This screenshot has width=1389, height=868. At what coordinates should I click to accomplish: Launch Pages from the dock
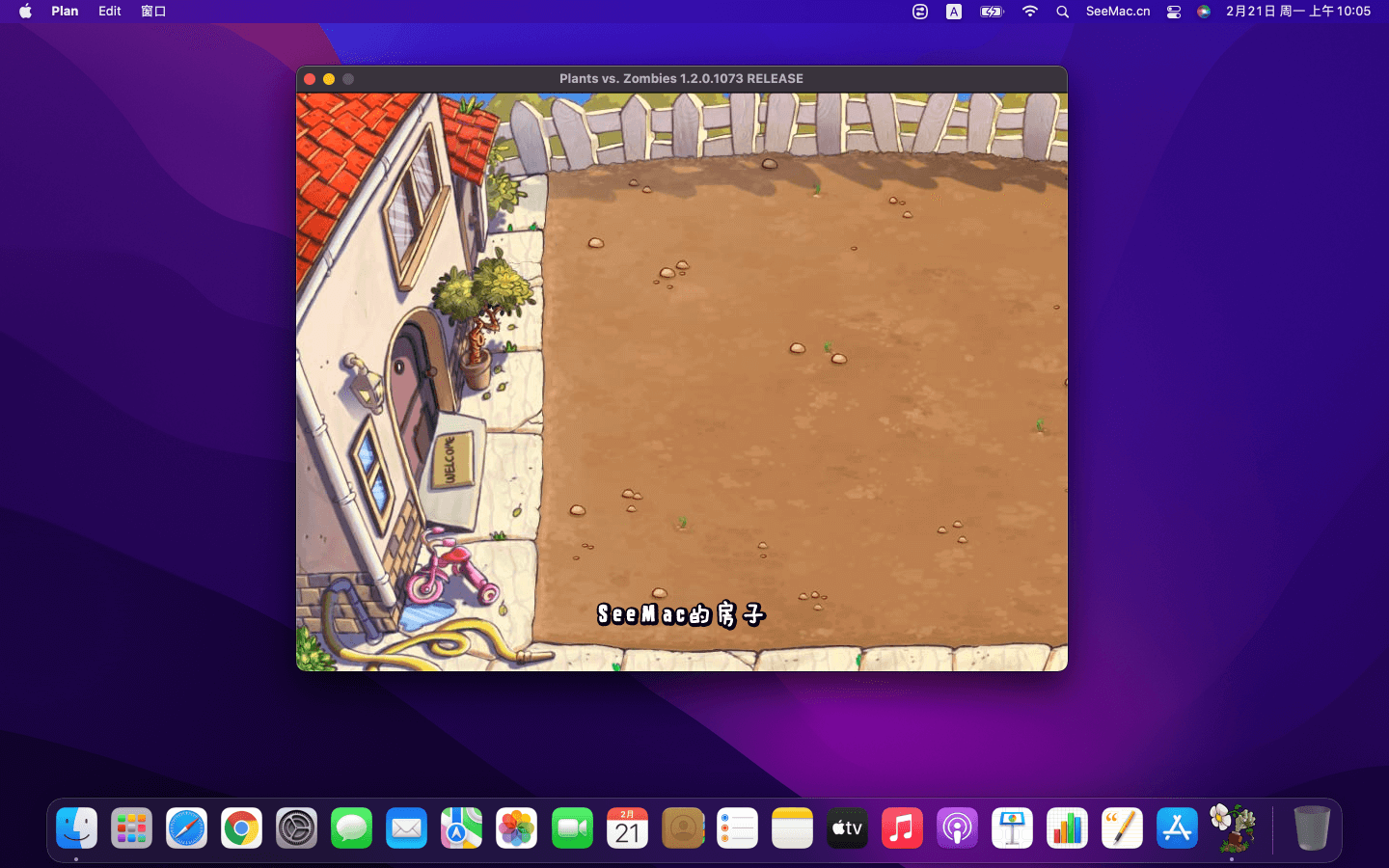point(1122,828)
